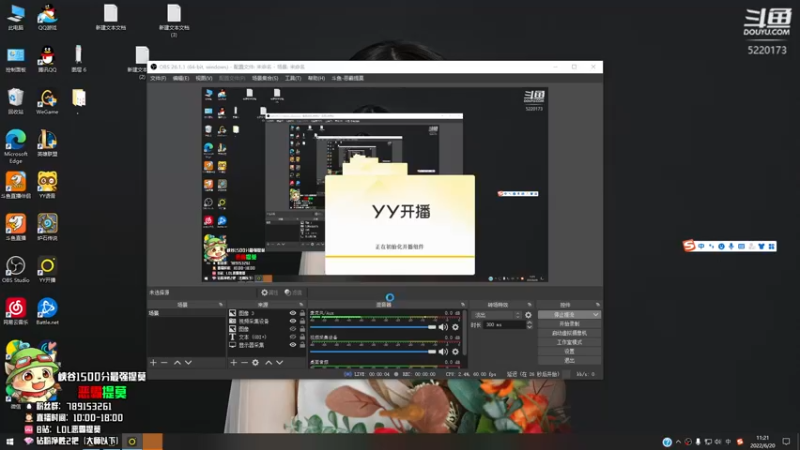
Task: Click the 开始录制 button
Action: tap(569, 324)
